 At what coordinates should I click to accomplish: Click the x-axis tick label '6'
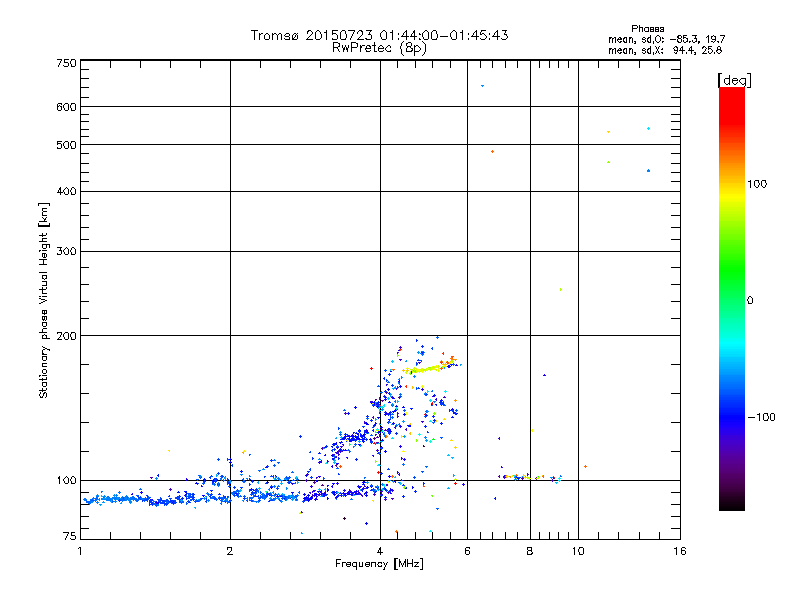click(467, 551)
